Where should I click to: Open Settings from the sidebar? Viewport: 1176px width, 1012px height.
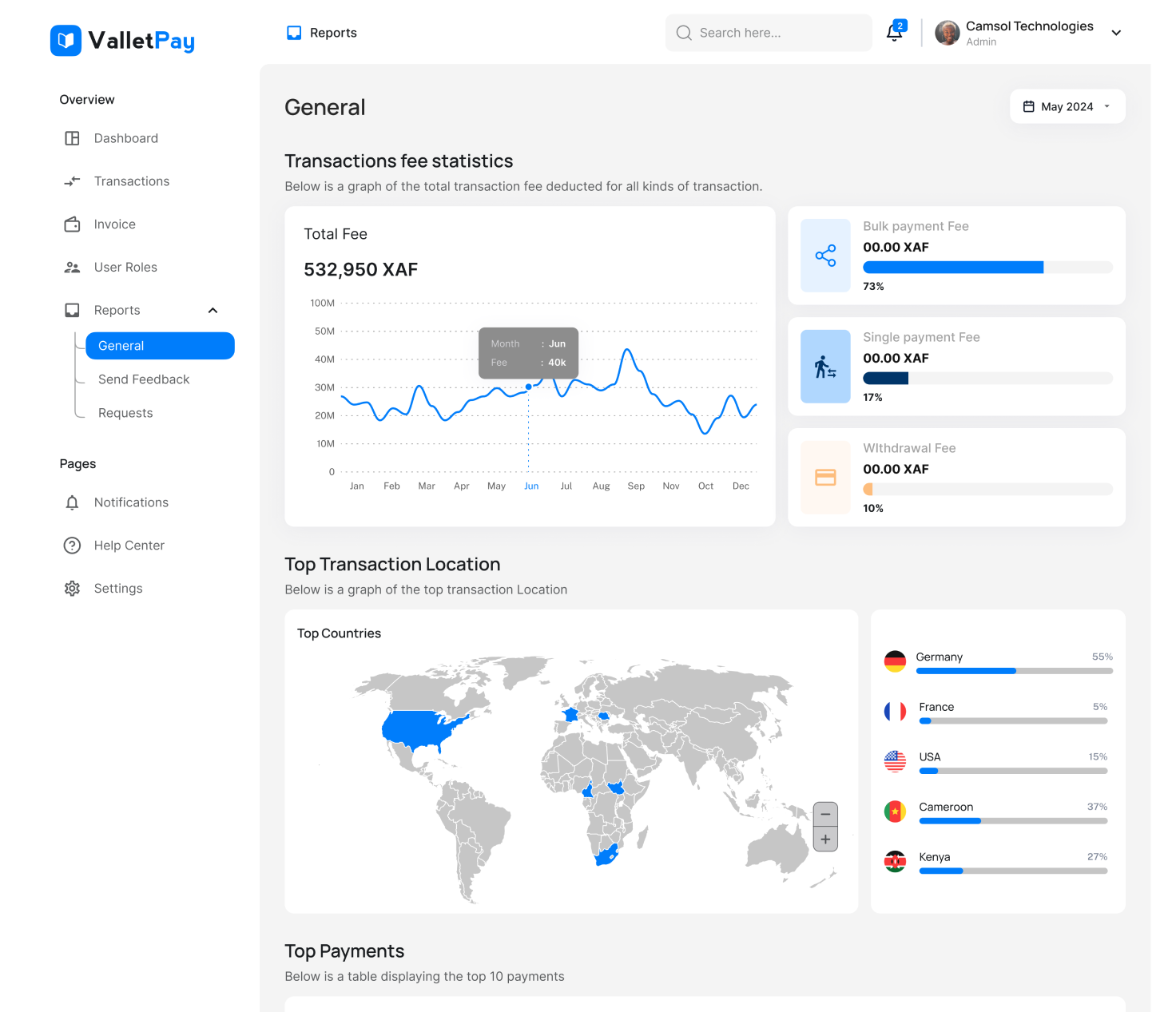click(72, 588)
